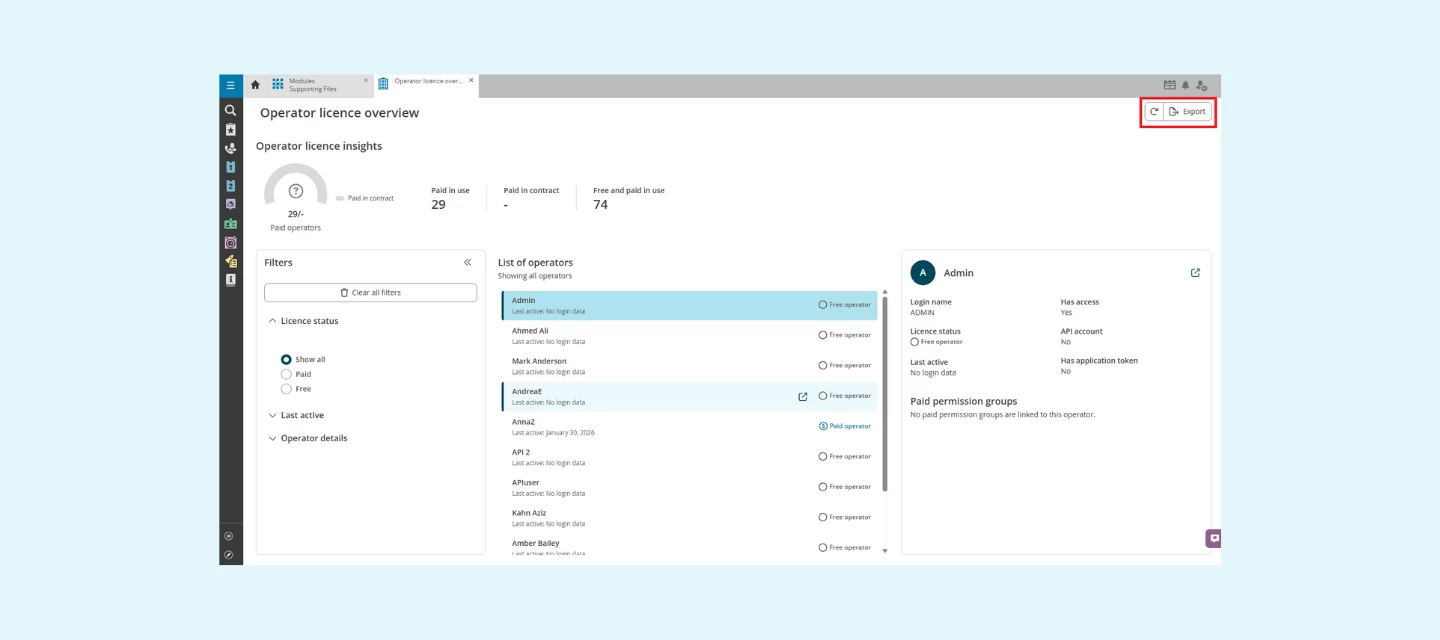
Task: Collapse the Filters panel with double chevron
Action: (x=467, y=262)
